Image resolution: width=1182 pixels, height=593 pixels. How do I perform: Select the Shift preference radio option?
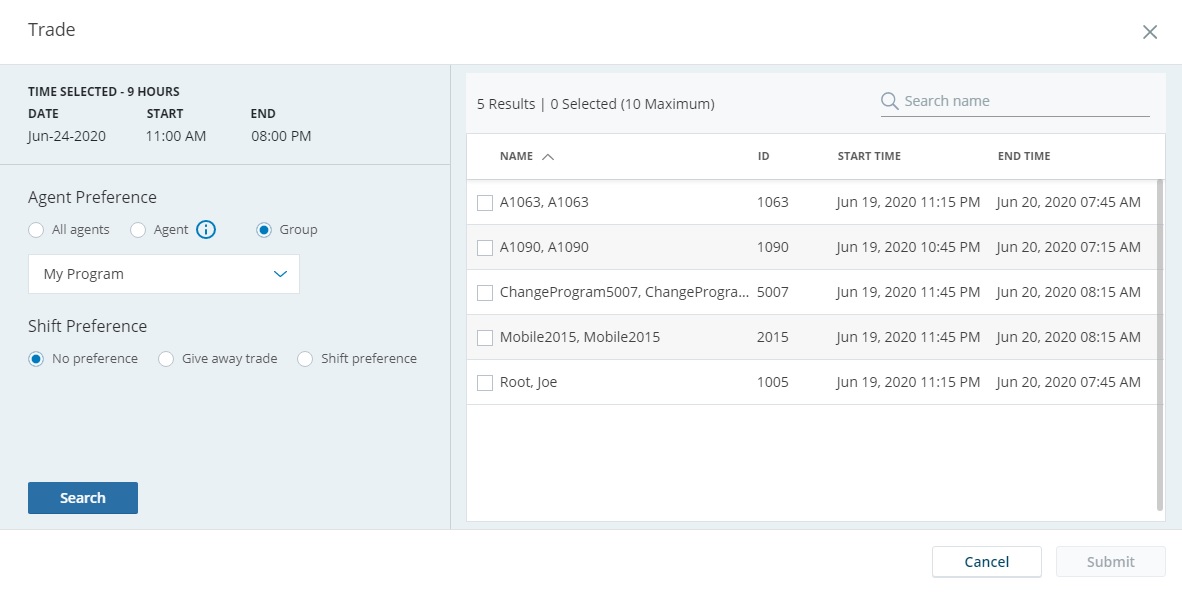tap(305, 359)
